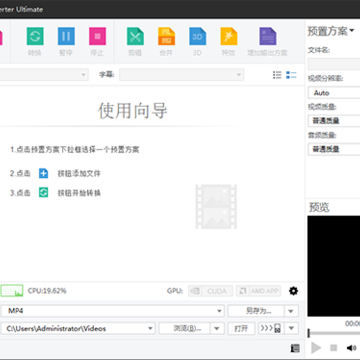Click the pink Stop toolbar icon

click(x=97, y=36)
